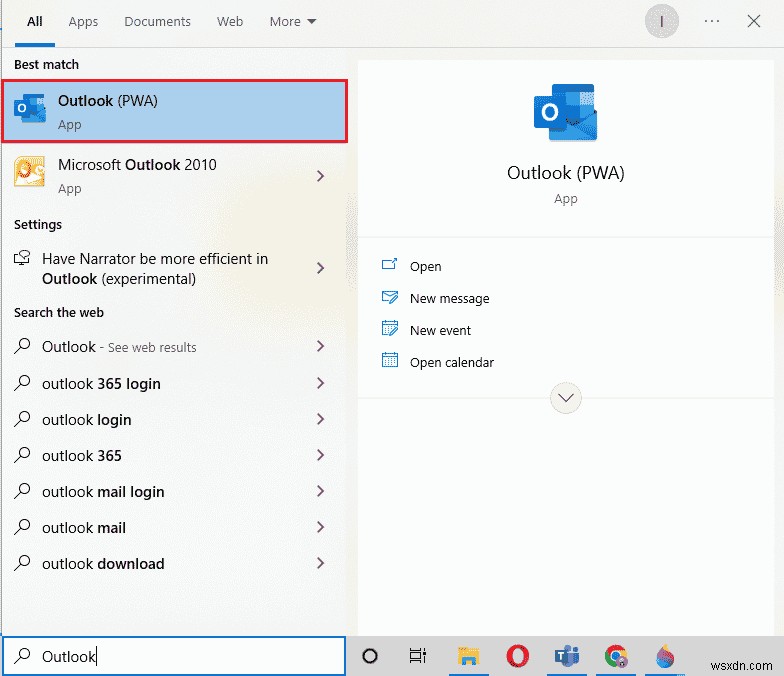Choose 'outlook 365' web suggestion
Viewport: 784px width, 676px height.
[x=174, y=456]
